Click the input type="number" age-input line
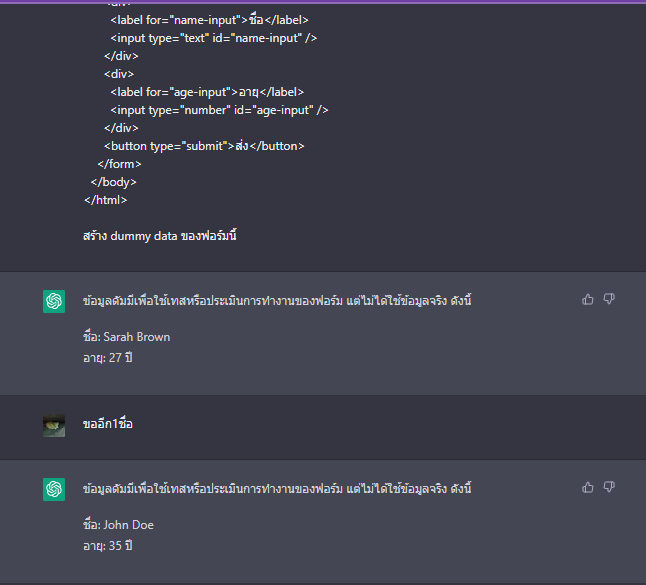646x585 pixels. point(219,110)
